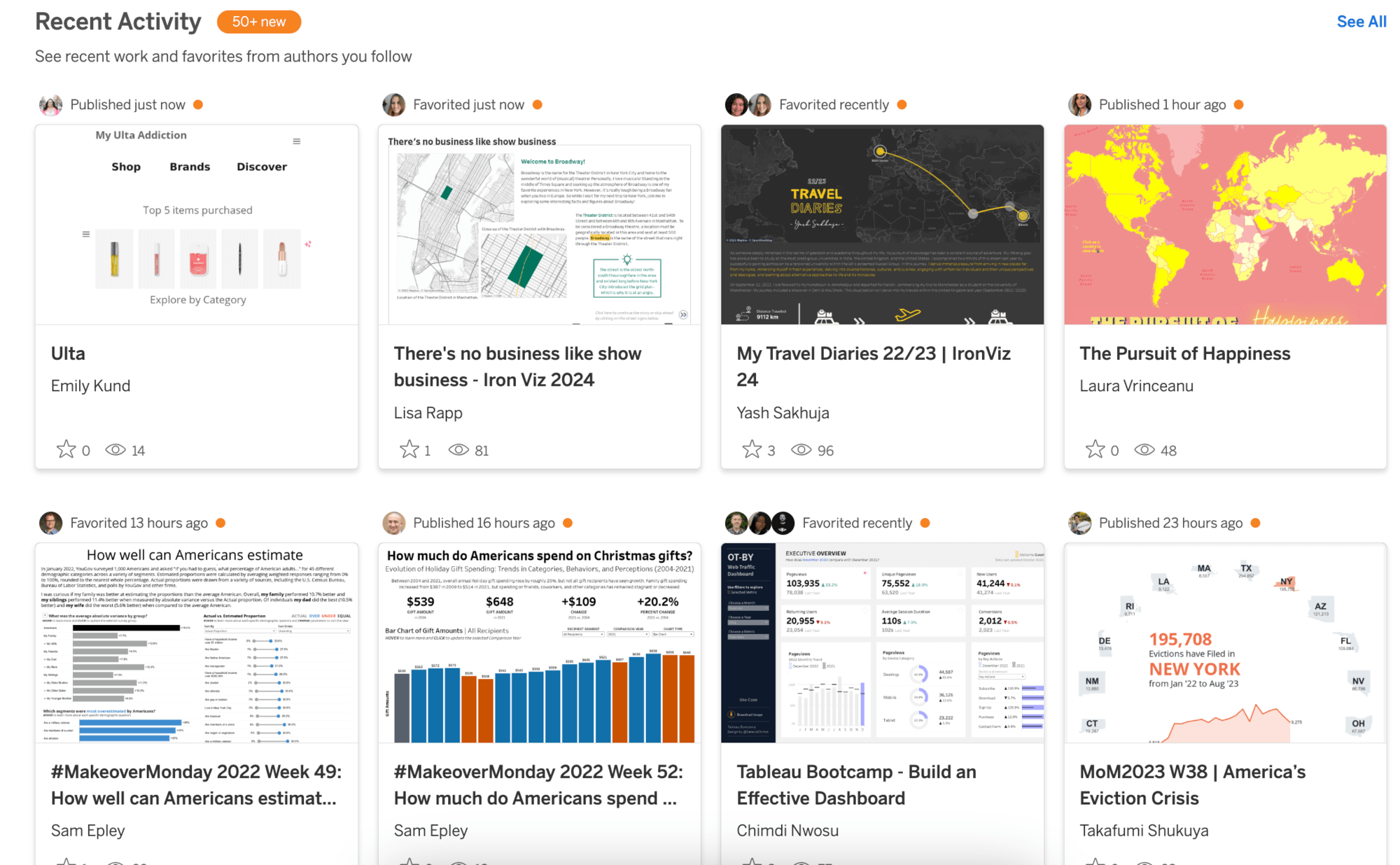
Task: Select the Shop tab in the Ulta thumbnail
Action: 126,167
